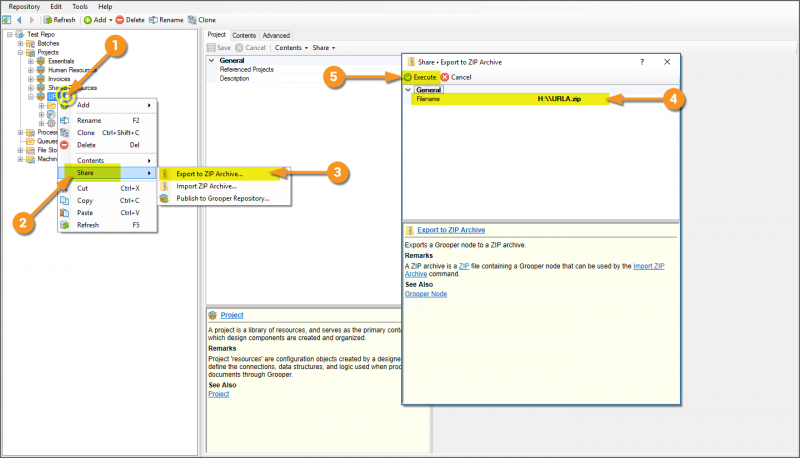
Task: Click the Test Repo root node icon
Action: click(x=19, y=34)
